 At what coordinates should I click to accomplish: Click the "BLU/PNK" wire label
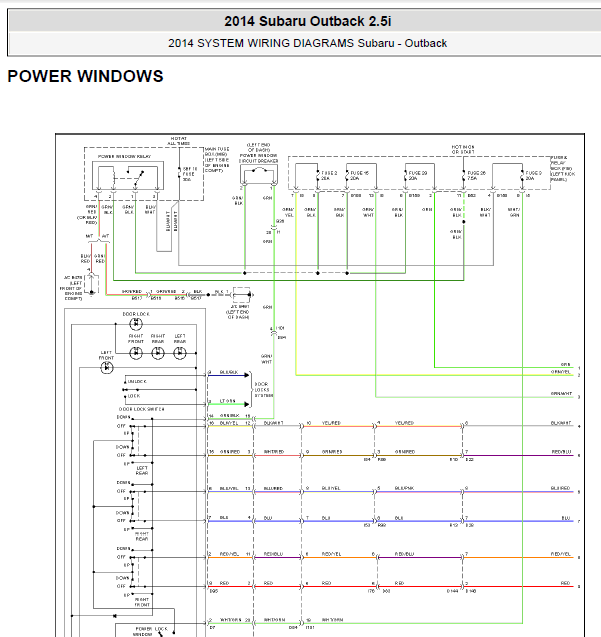pos(404,488)
